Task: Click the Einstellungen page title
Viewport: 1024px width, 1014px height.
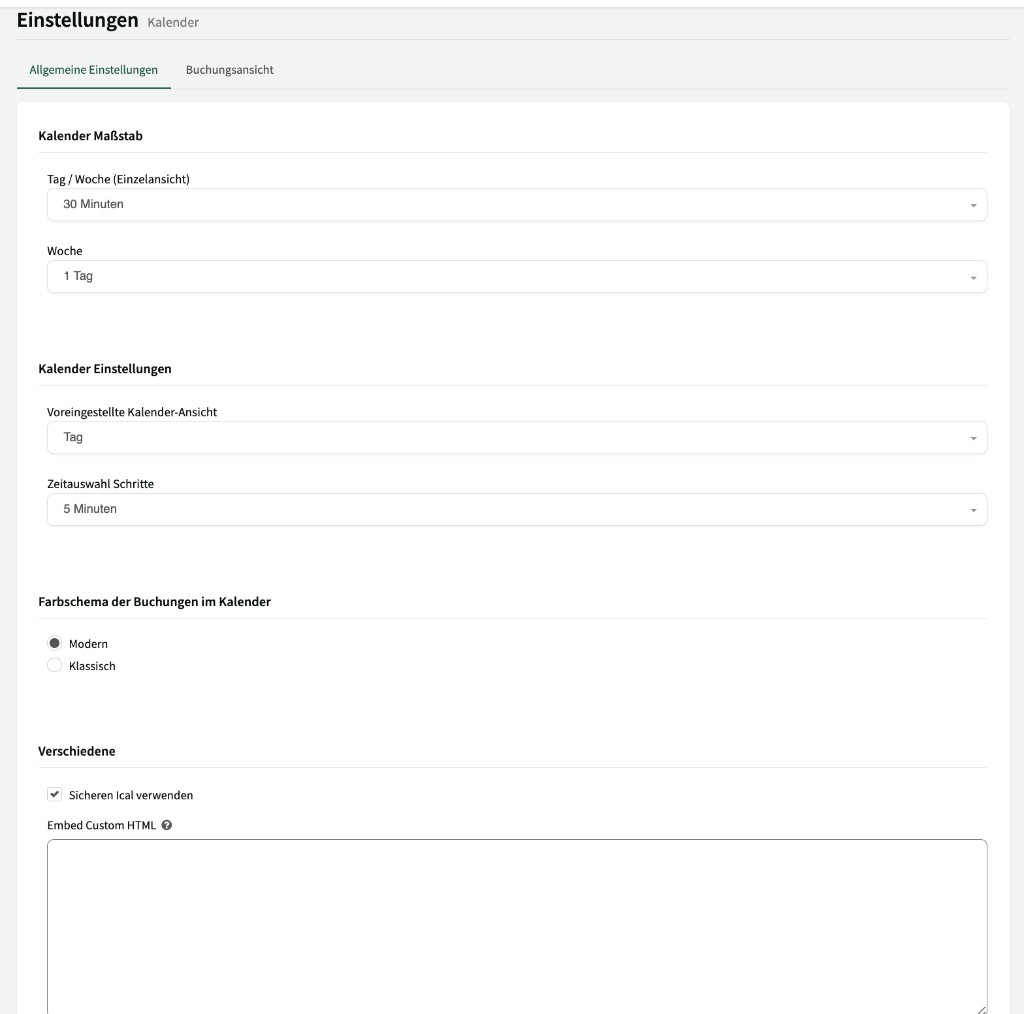Action: click(x=76, y=19)
